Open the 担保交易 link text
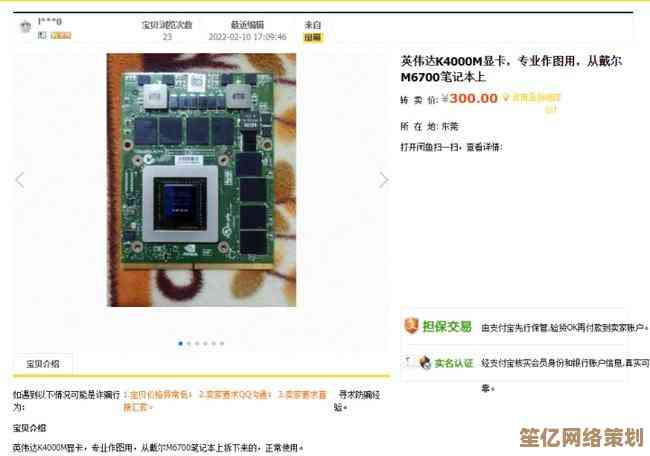Image resolution: width=650 pixels, height=456 pixels. (x=447, y=327)
